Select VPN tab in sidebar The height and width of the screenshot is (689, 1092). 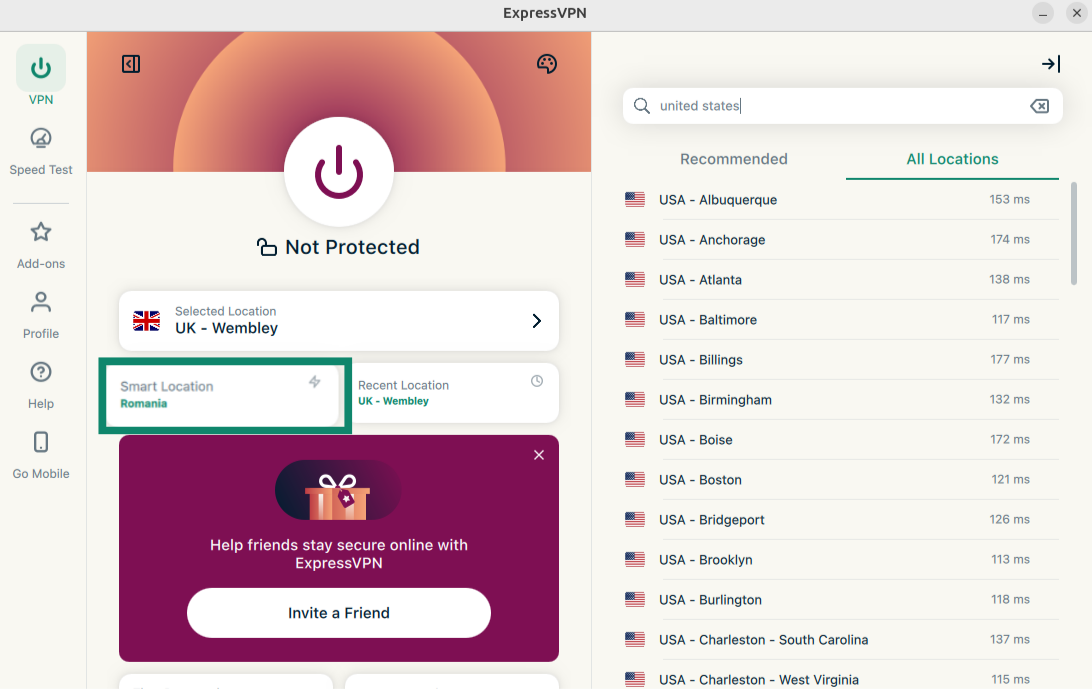click(x=41, y=70)
